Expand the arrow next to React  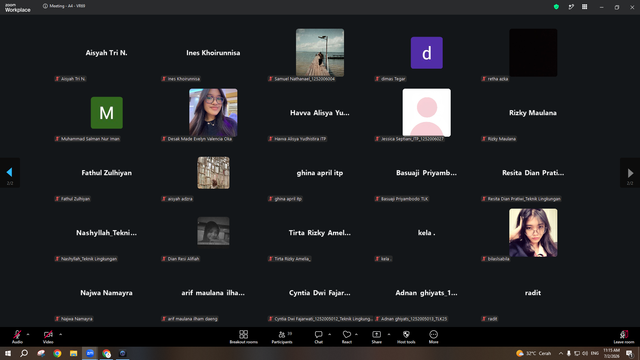click(356, 334)
